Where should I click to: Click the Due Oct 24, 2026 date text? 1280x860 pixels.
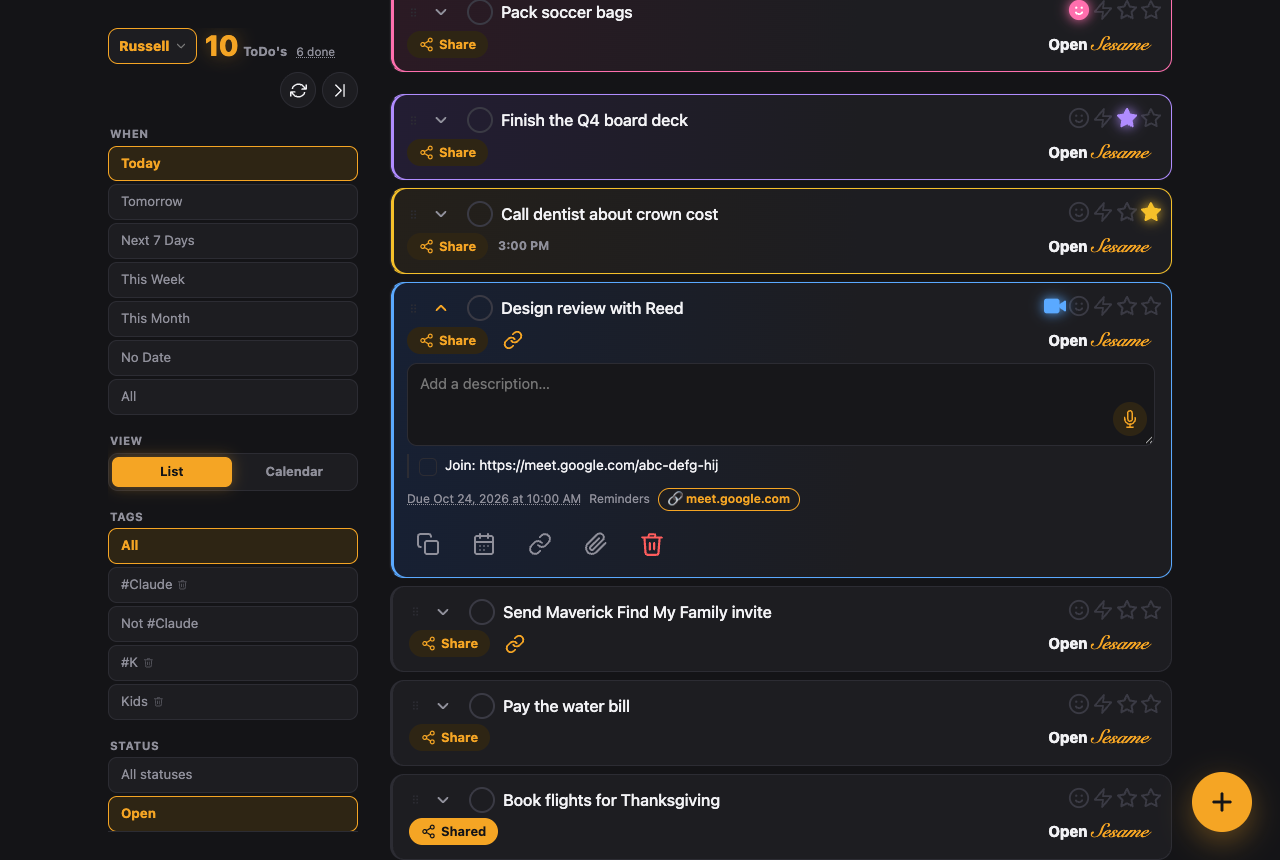[x=494, y=499]
